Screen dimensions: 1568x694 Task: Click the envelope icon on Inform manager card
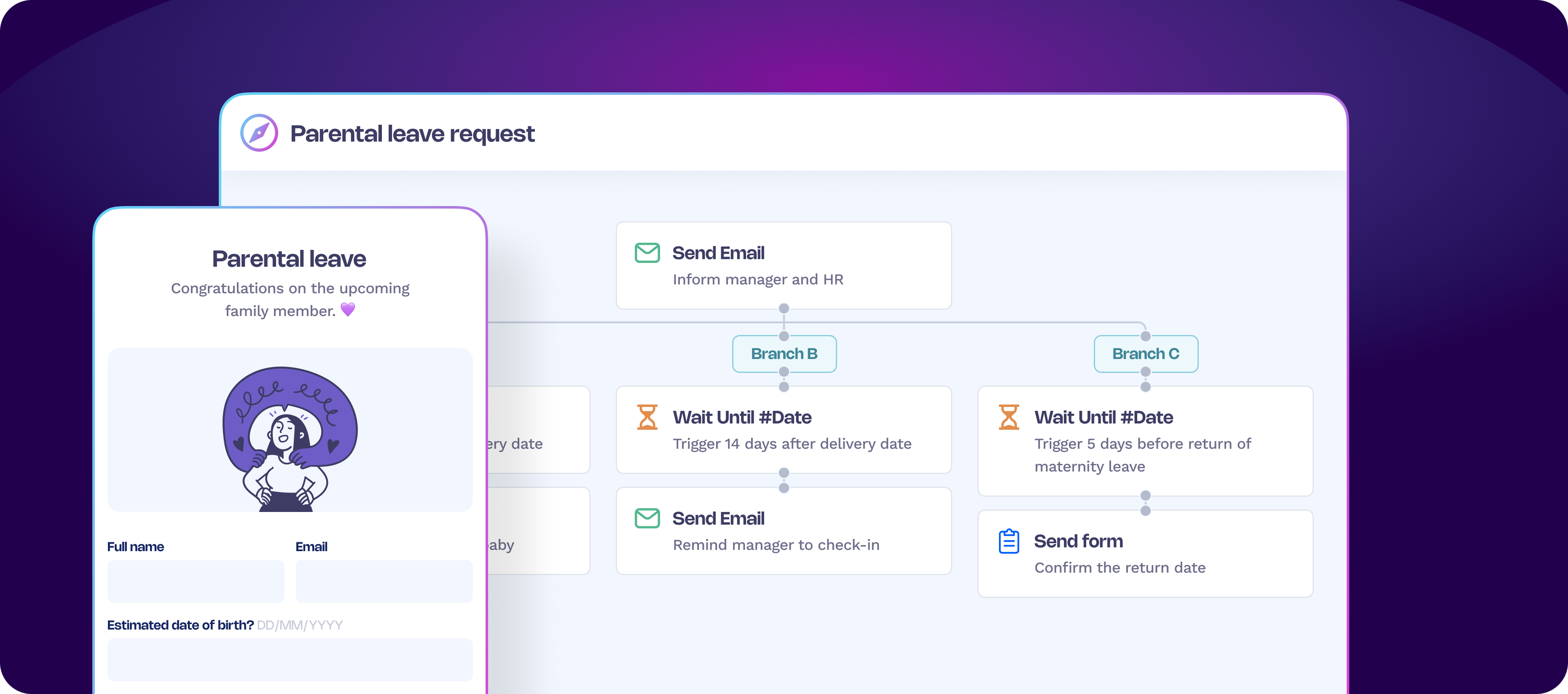[x=647, y=253]
